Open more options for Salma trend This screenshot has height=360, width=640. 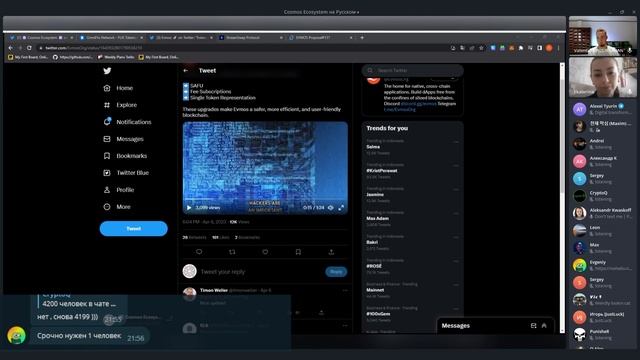tap(456, 141)
